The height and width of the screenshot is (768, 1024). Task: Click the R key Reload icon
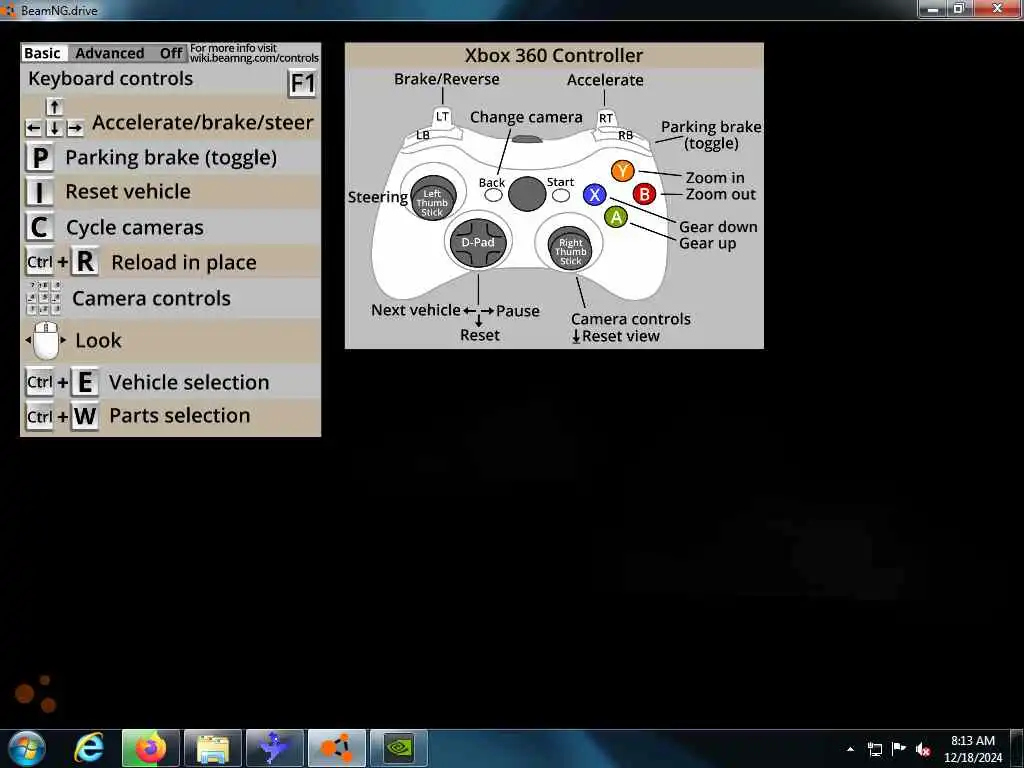(85, 262)
